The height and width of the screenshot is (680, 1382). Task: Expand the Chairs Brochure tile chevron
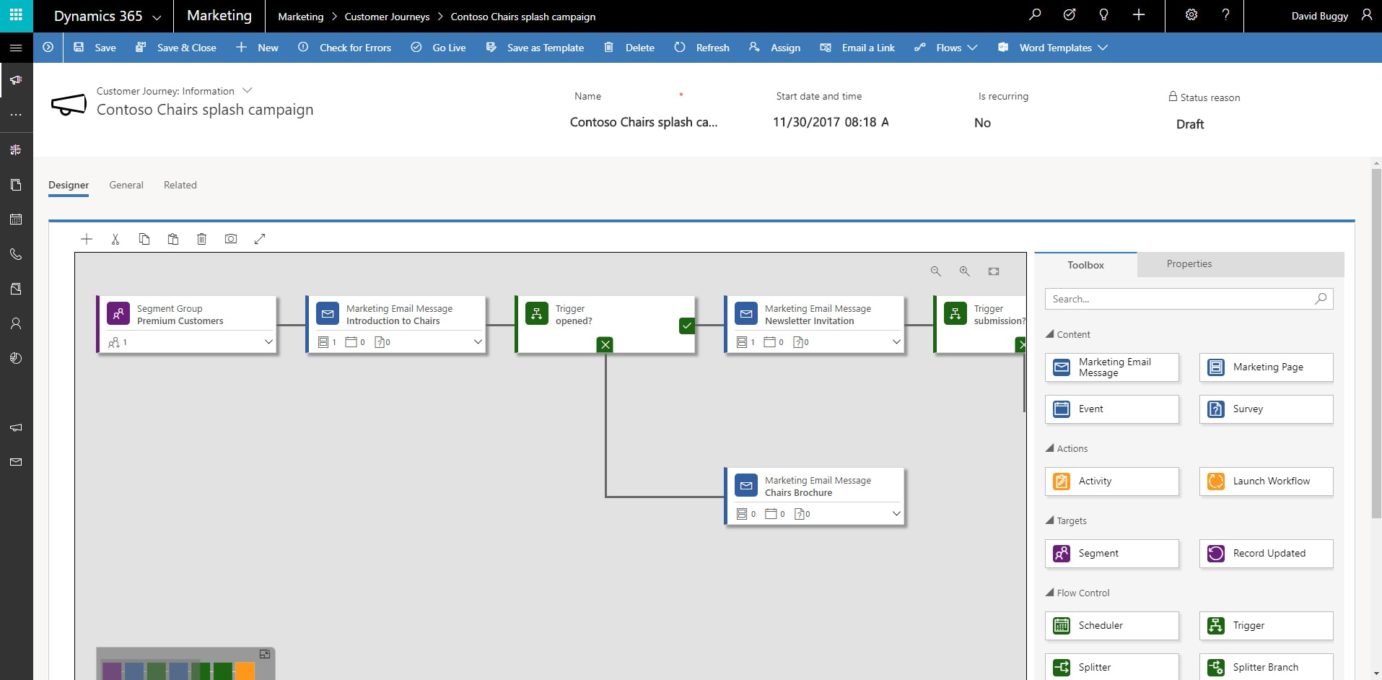click(x=896, y=514)
